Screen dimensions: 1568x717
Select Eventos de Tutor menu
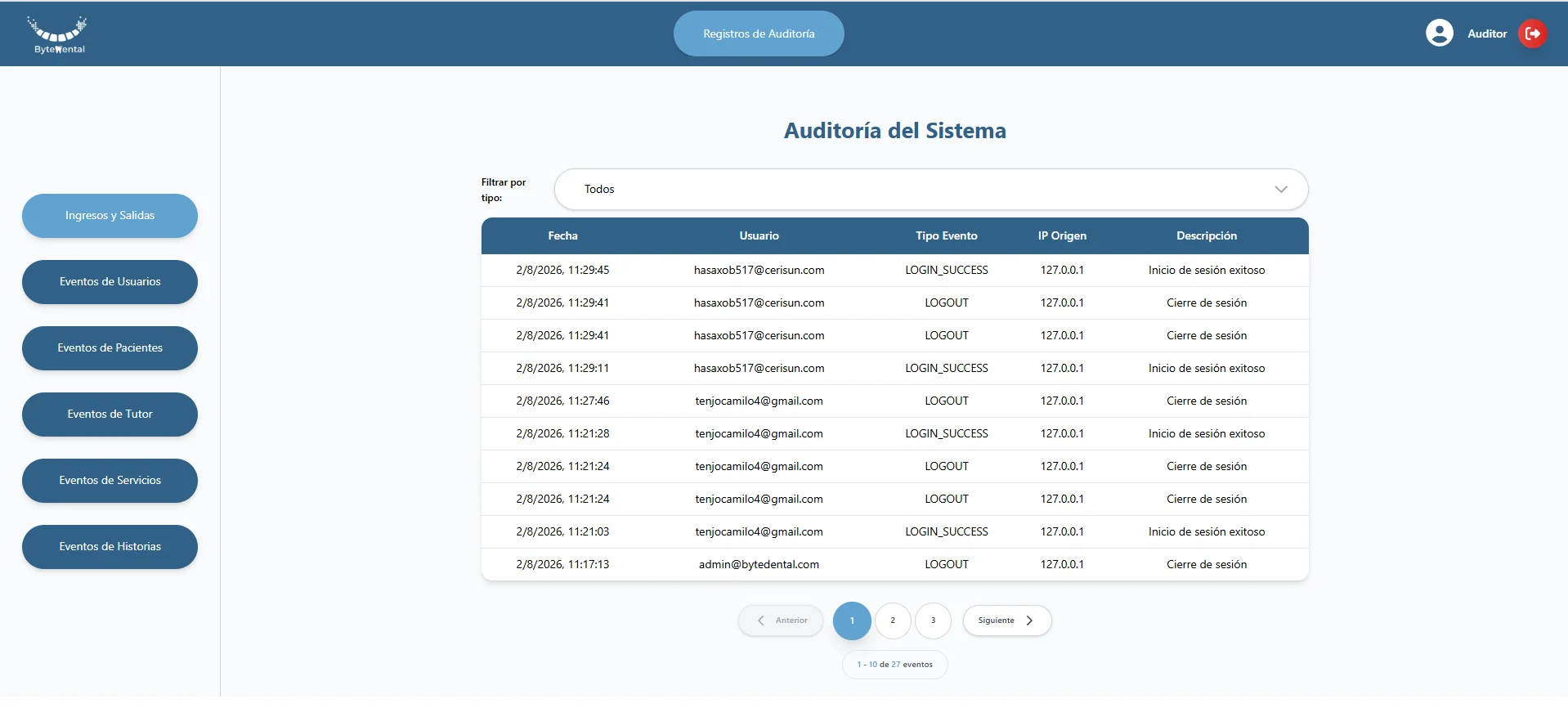tap(110, 415)
